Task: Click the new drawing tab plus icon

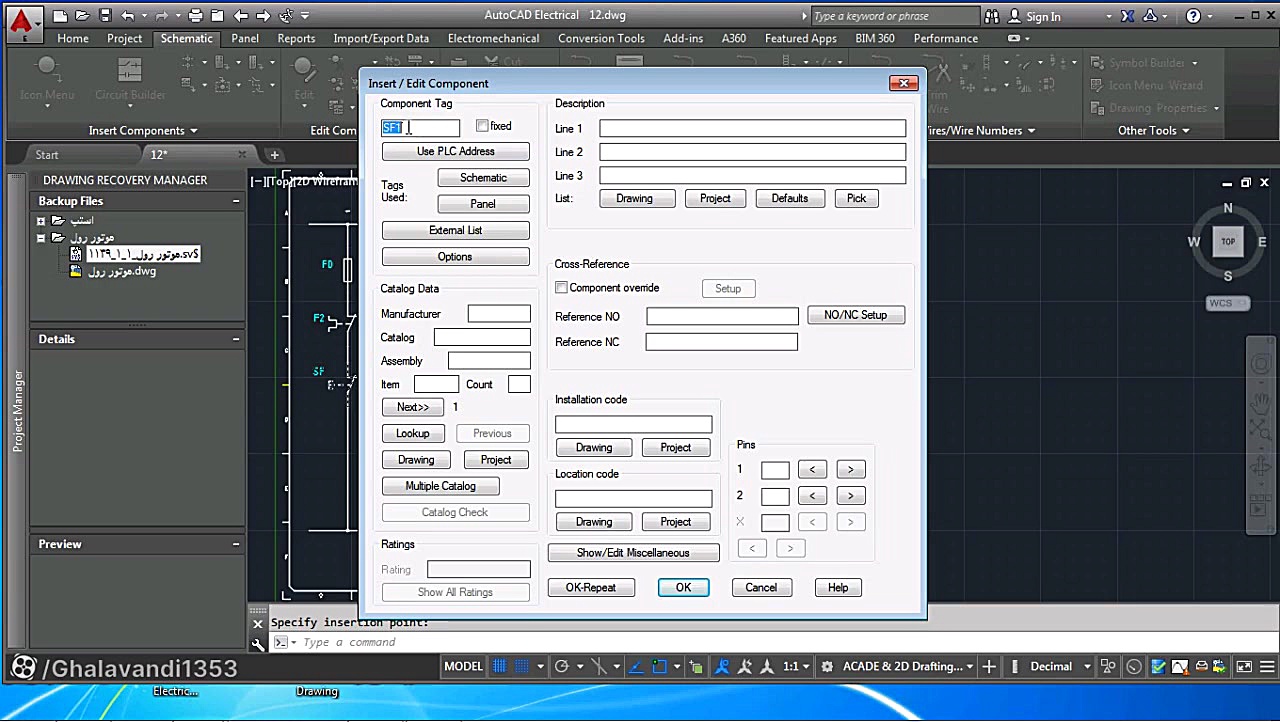Action: 274,155
